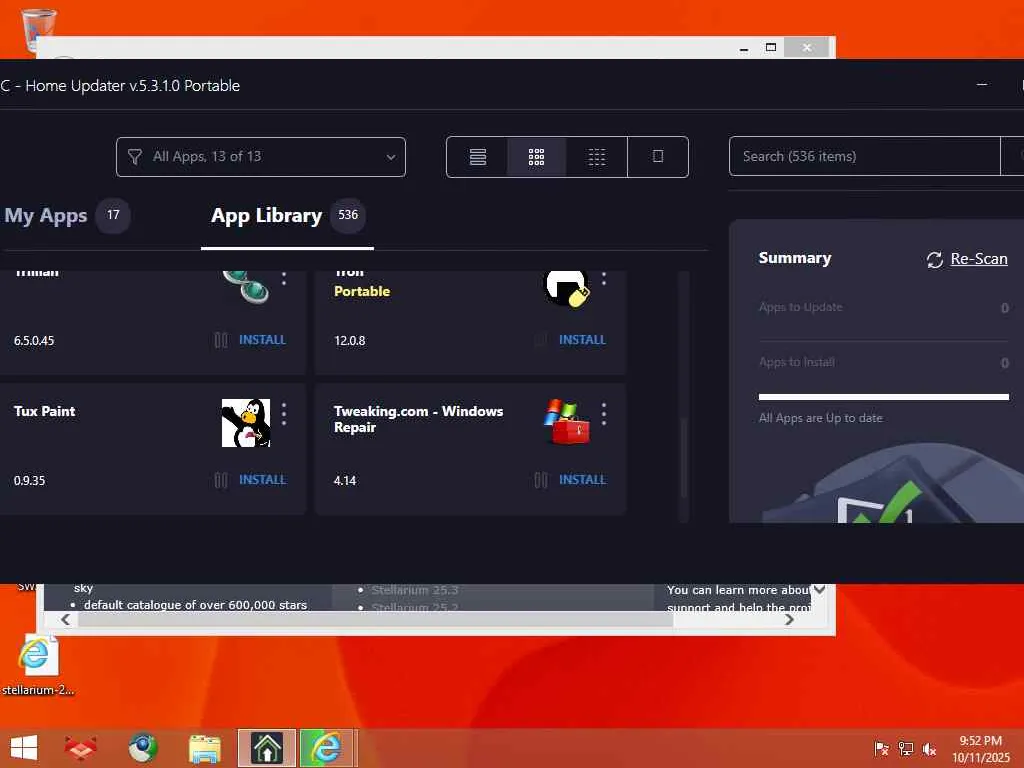Screen dimensions: 1024x768
Task: Open the All Apps filter dropdown
Action: (x=261, y=157)
